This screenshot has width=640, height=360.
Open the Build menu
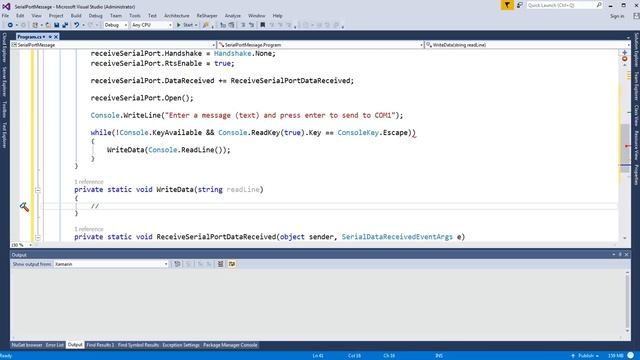(76, 16)
